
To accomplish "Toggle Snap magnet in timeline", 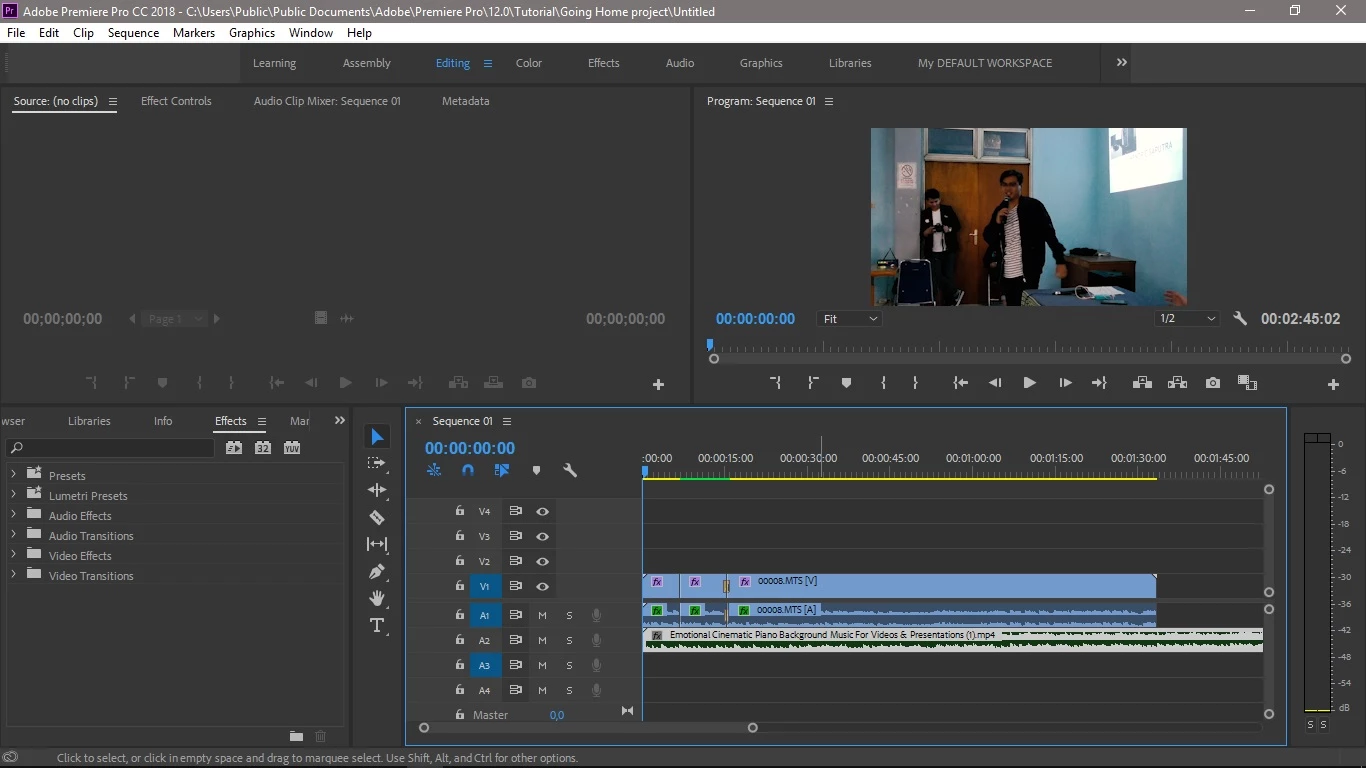I will 468,470.
